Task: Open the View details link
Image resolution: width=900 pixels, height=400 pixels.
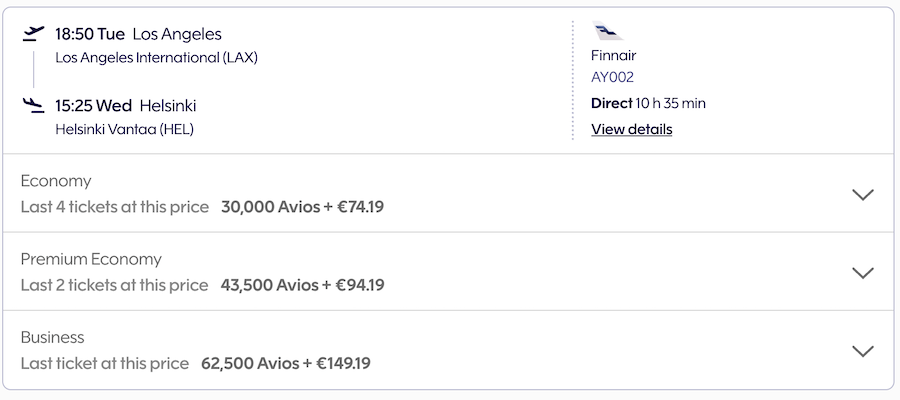Action: (631, 129)
